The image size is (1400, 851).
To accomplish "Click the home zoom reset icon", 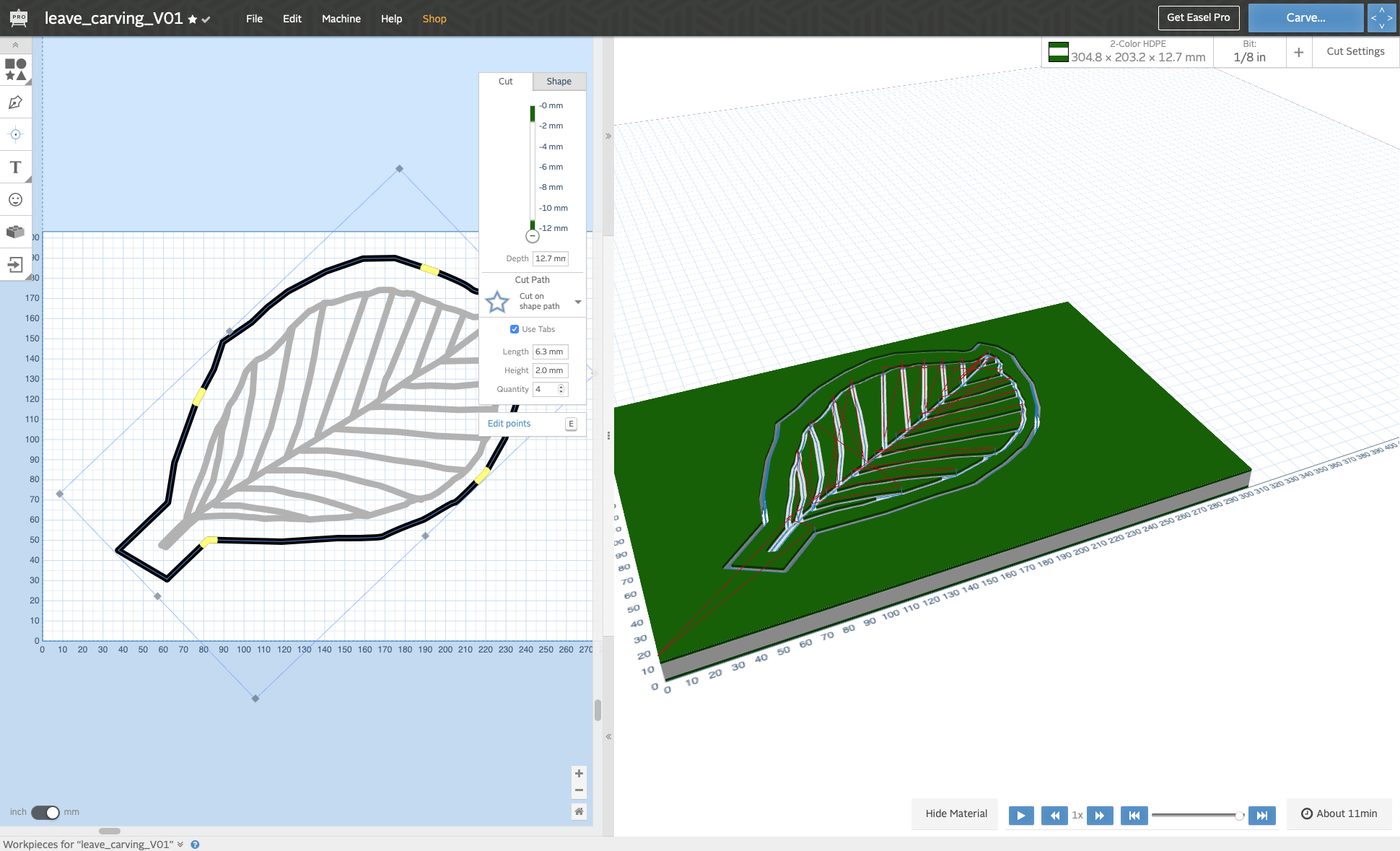I will [579, 811].
